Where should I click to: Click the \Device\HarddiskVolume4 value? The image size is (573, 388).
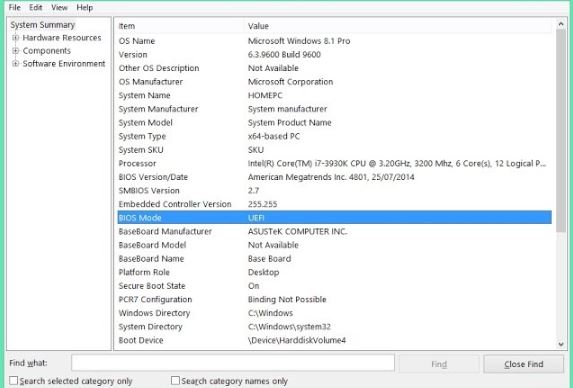[x=297, y=340]
